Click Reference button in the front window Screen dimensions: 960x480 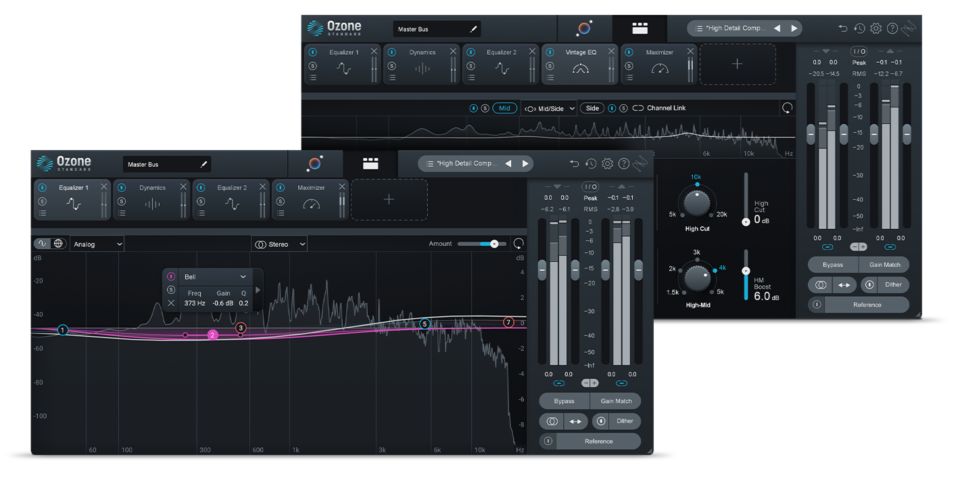pyautogui.click(x=598, y=441)
